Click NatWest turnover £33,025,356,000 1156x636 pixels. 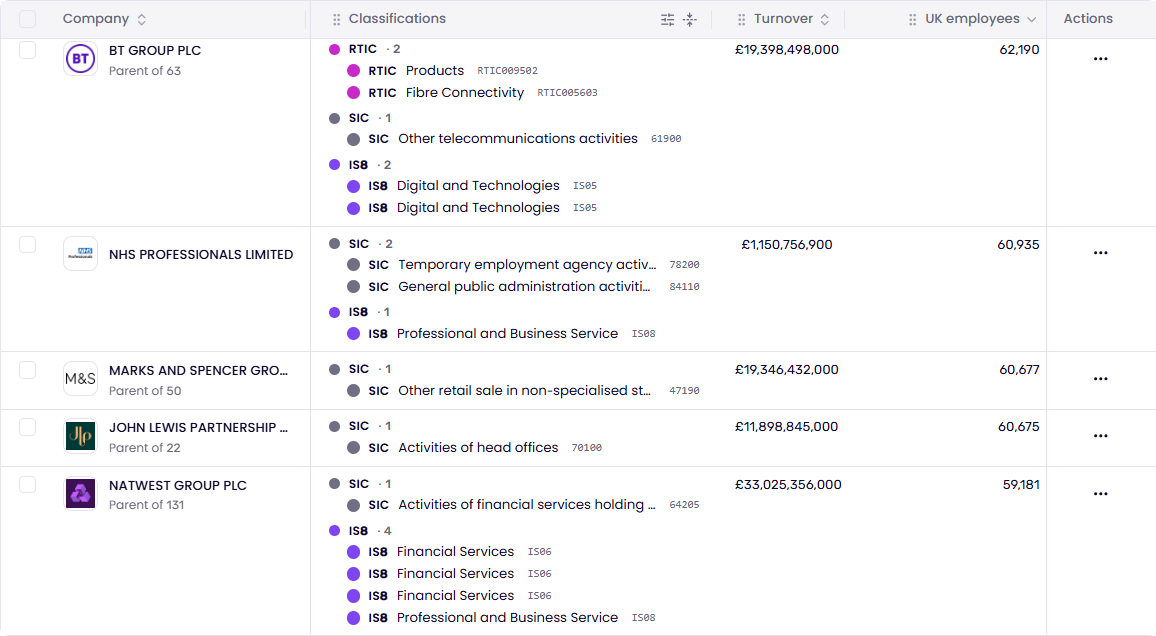click(788, 485)
